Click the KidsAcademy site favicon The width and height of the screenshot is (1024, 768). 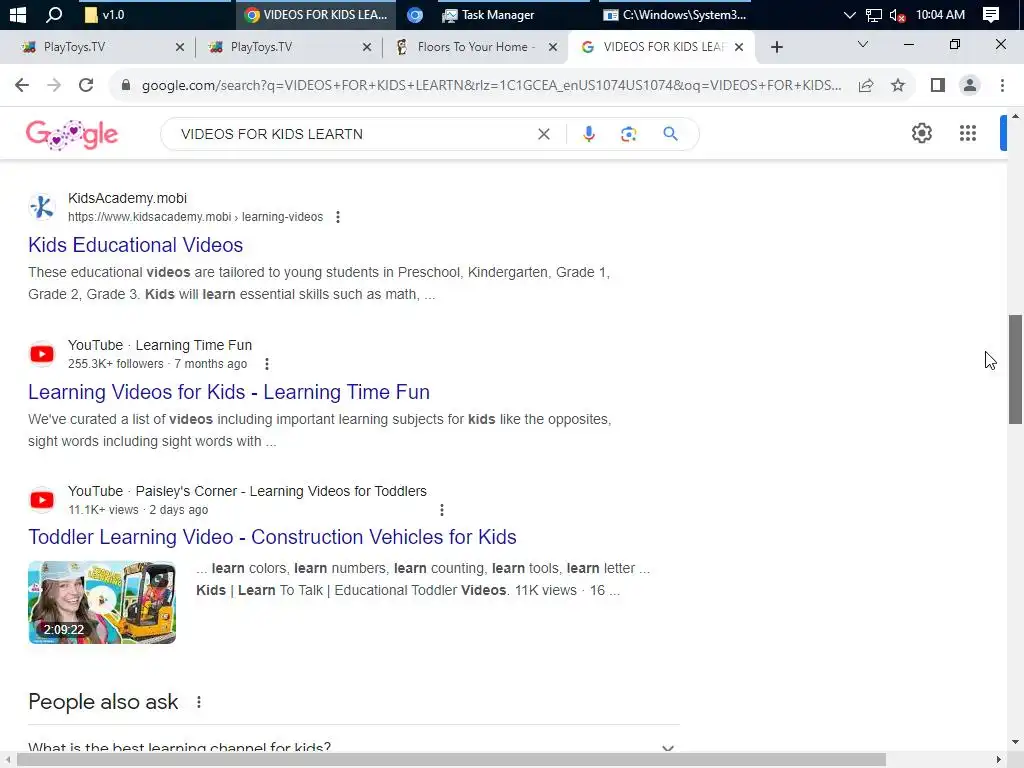click(x=42, y=207)
